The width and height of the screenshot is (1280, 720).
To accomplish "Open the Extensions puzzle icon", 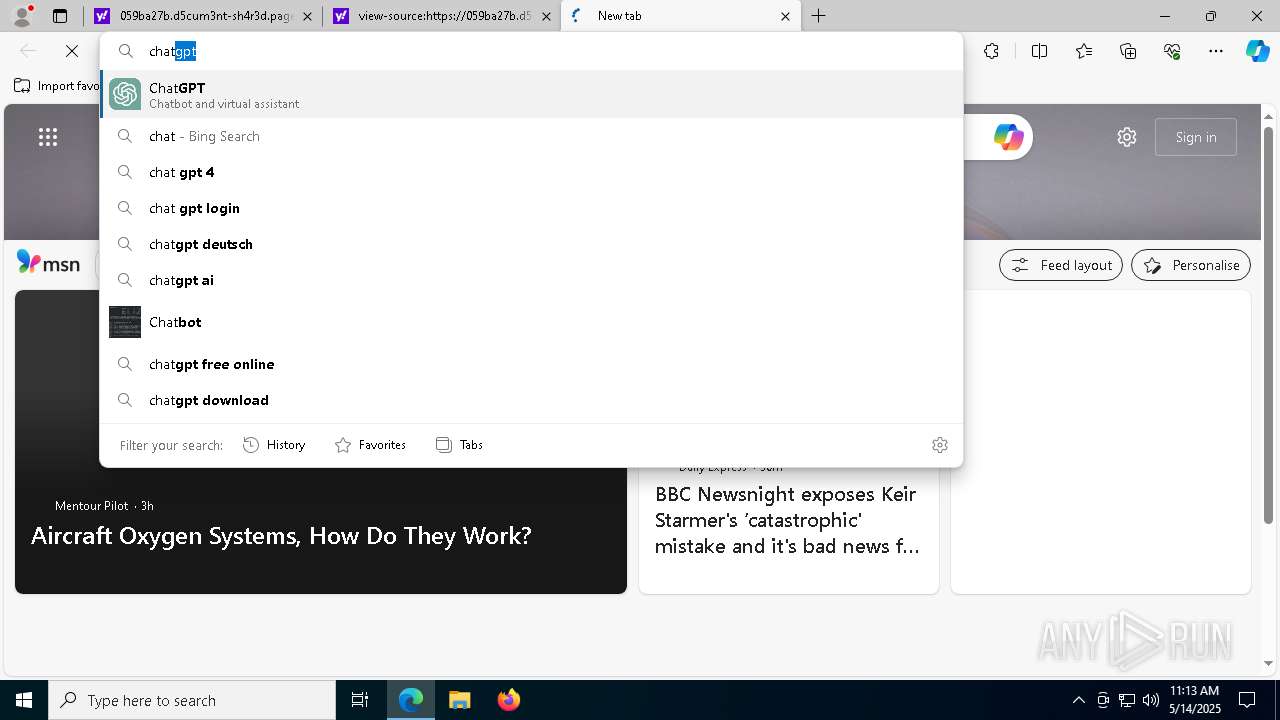I will point(991,51).
